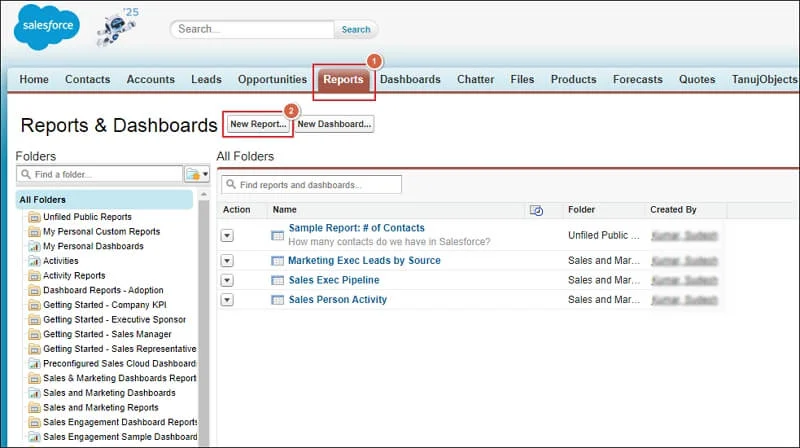Screen dimensions: 800x448
Task: Open the Leads tab
Action: (x=206, y=80)
